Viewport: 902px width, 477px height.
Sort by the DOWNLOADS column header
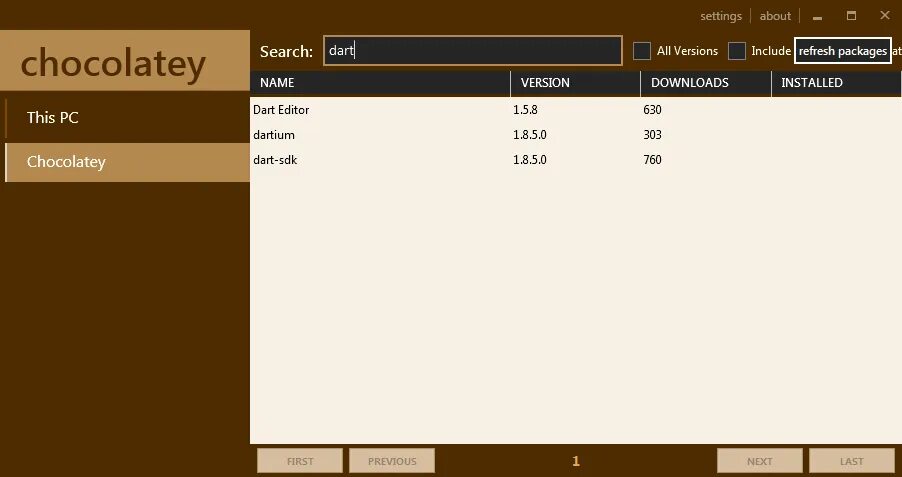point(705,83)
